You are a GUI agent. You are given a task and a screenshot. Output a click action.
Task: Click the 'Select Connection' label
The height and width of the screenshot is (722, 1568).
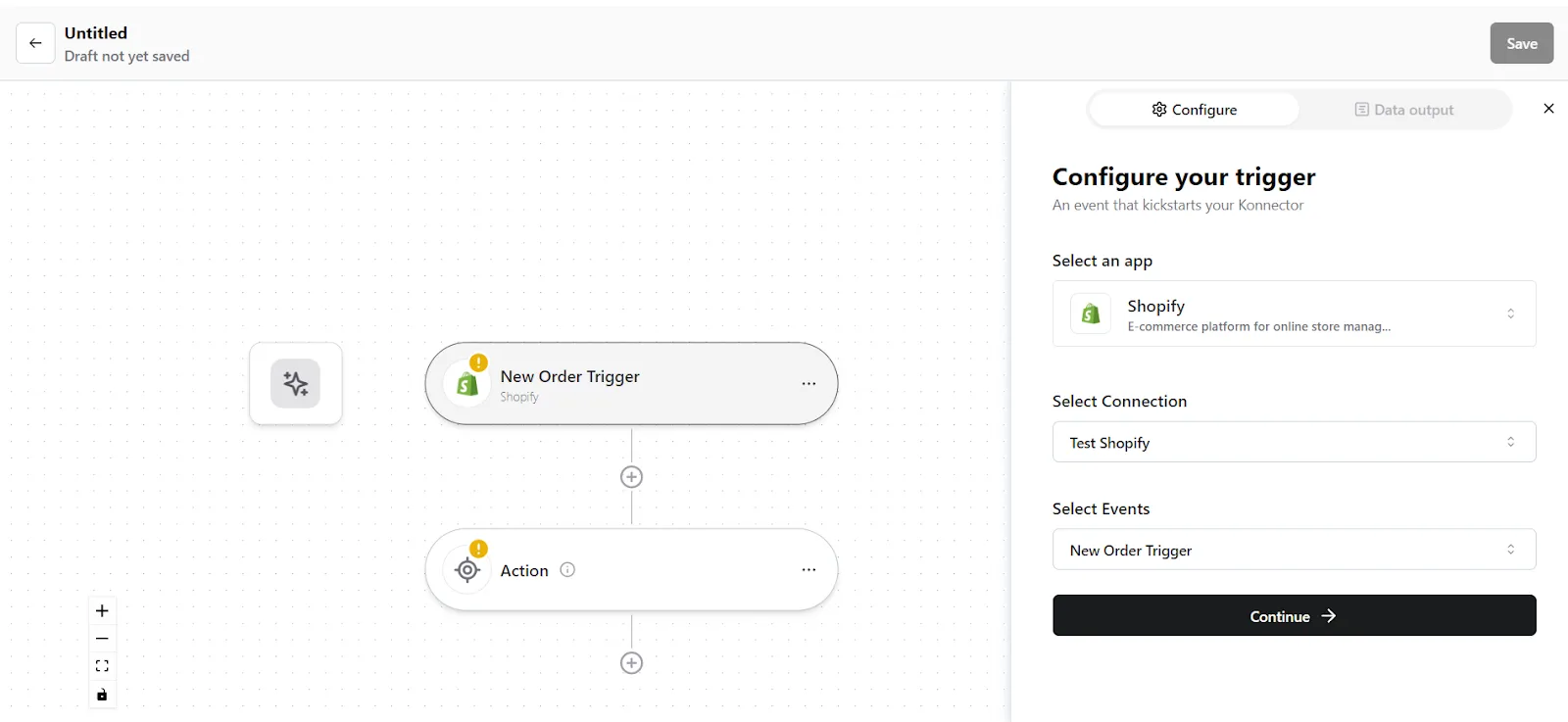pyautogui.click(x=1119, y=401)
